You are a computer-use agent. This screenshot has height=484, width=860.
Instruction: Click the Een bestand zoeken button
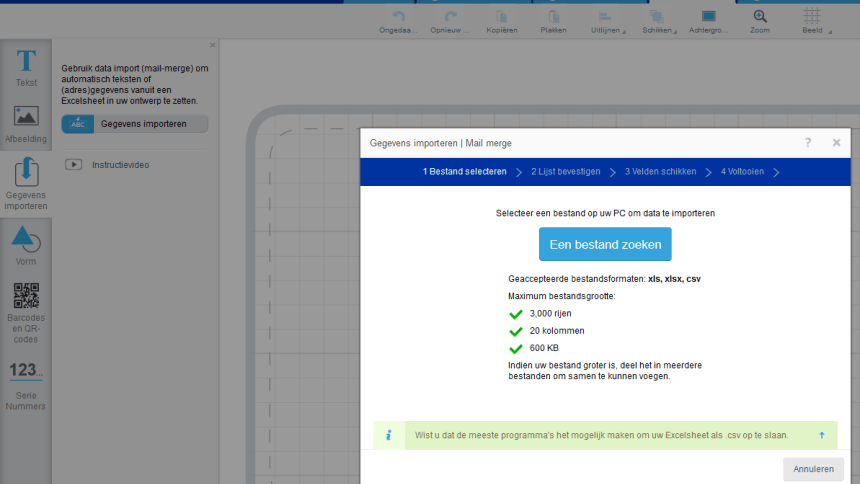(605, 244)
